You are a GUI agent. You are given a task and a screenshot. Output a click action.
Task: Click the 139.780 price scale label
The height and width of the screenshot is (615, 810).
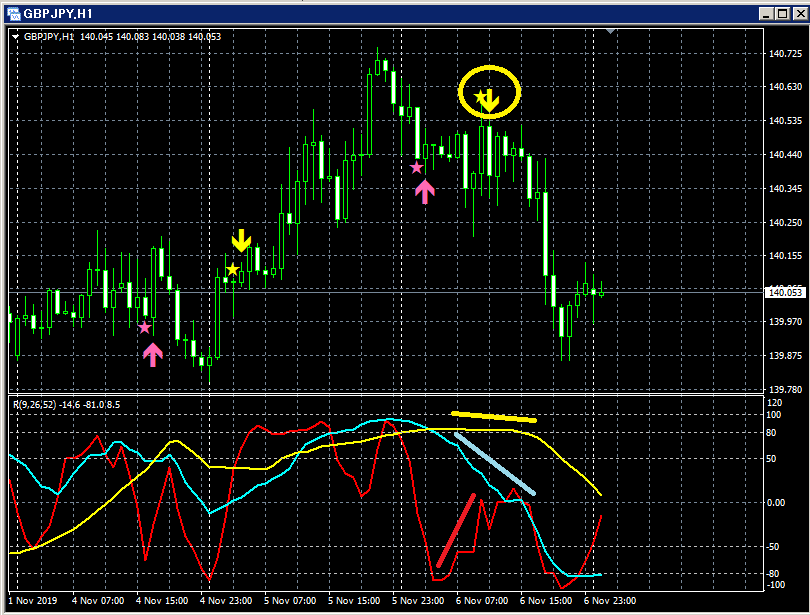coord(785,389)
